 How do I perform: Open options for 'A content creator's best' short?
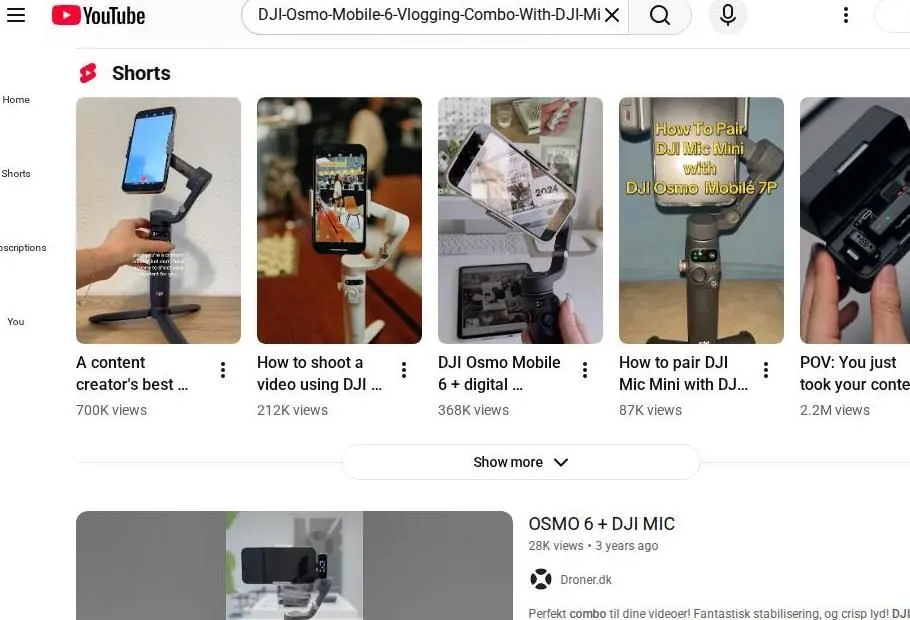[x=223, y=370]
